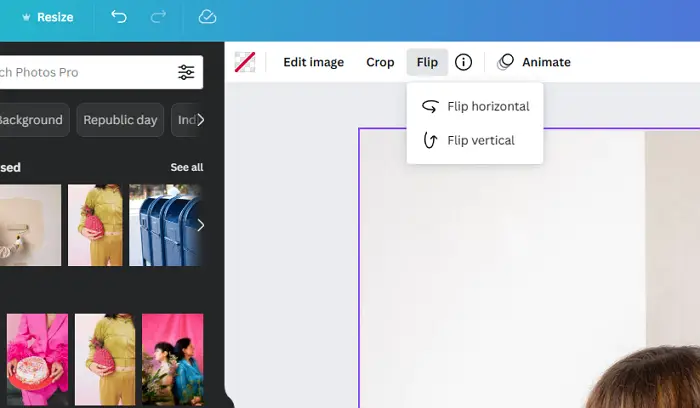700x408 pixels.
Task: Click the Resize crown icon
Action: (26, 17)
